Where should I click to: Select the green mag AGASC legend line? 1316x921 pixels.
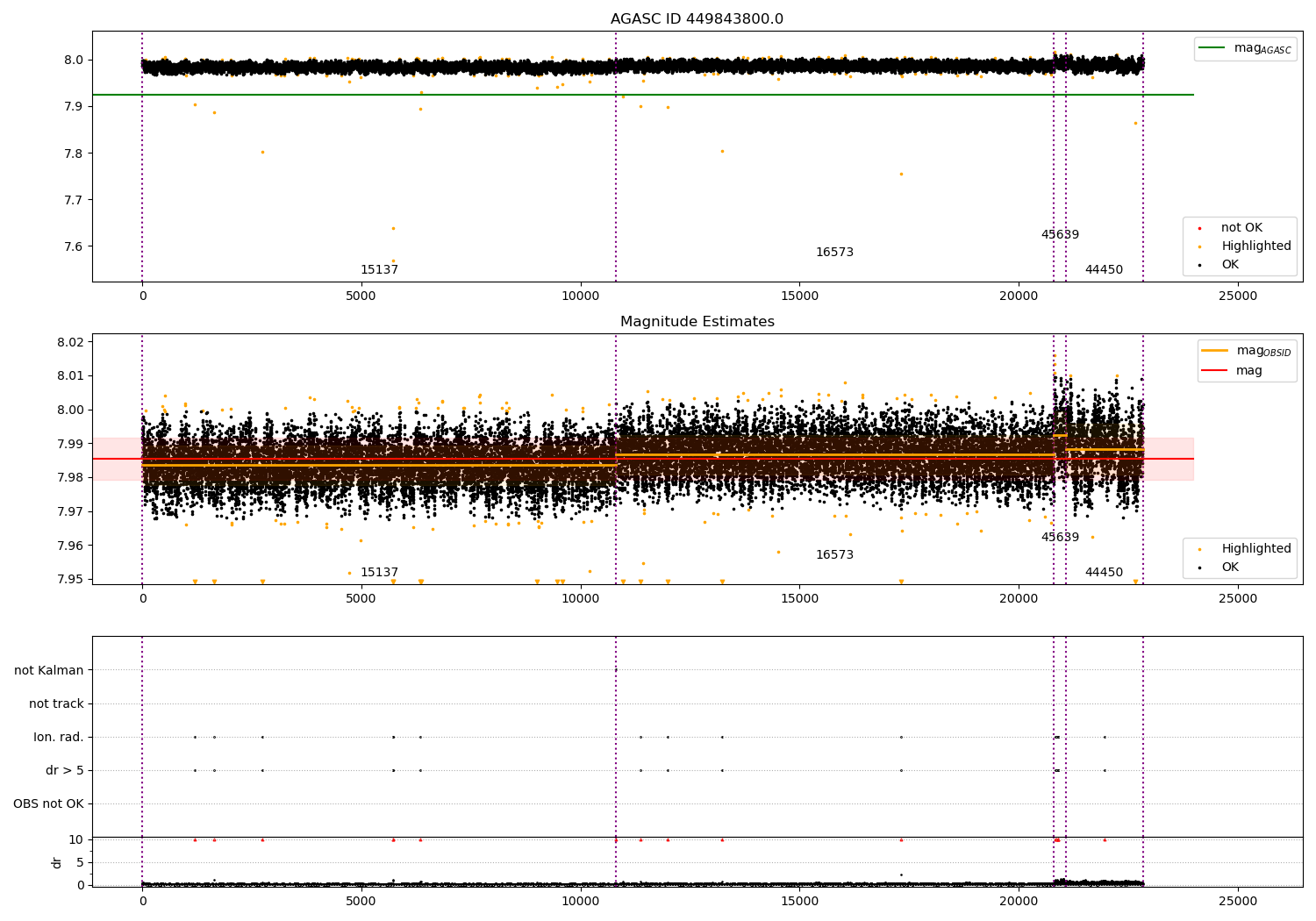tap(1212, 48)
